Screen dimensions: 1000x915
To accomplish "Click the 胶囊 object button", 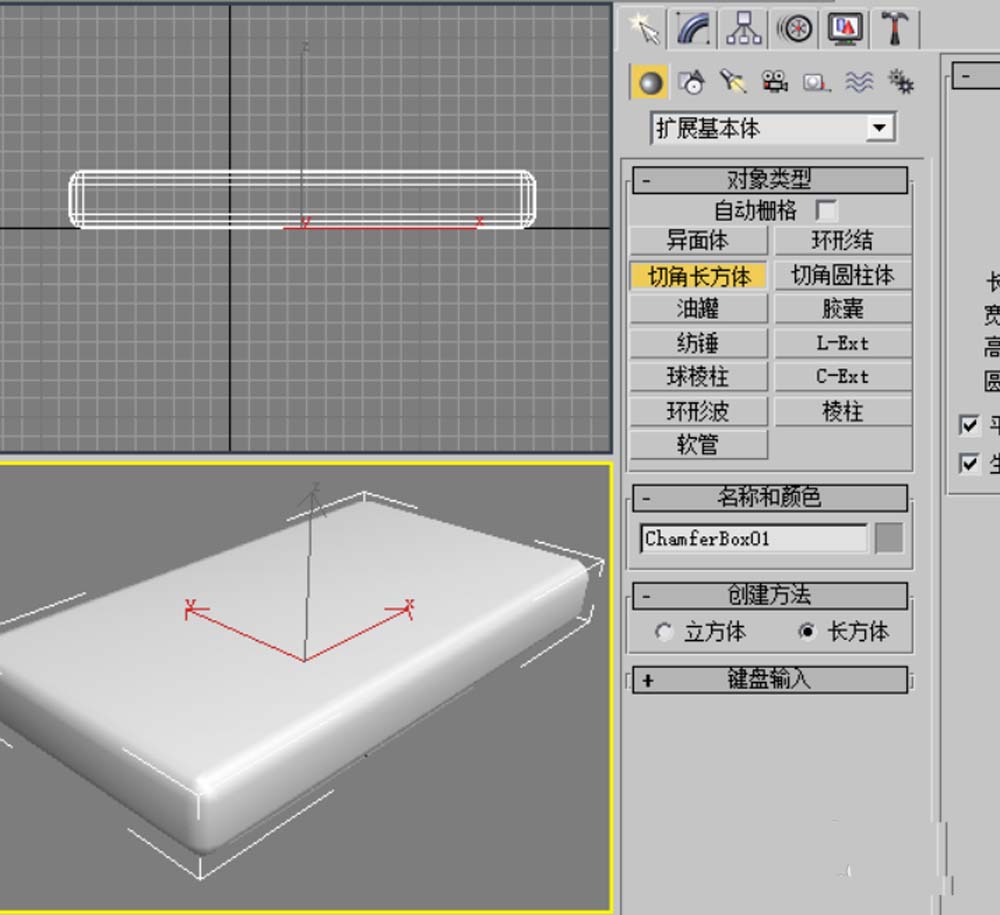I will (842, 309).
